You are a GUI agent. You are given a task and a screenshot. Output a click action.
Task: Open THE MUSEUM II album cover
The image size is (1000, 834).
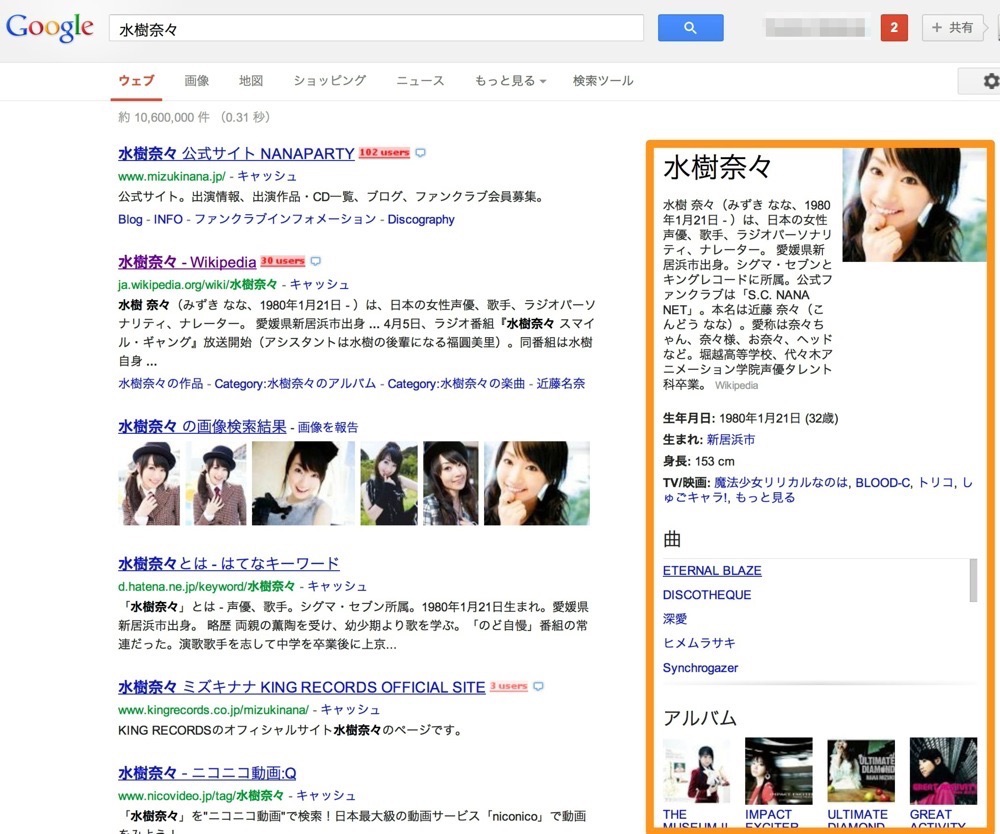tap(696, 772)
